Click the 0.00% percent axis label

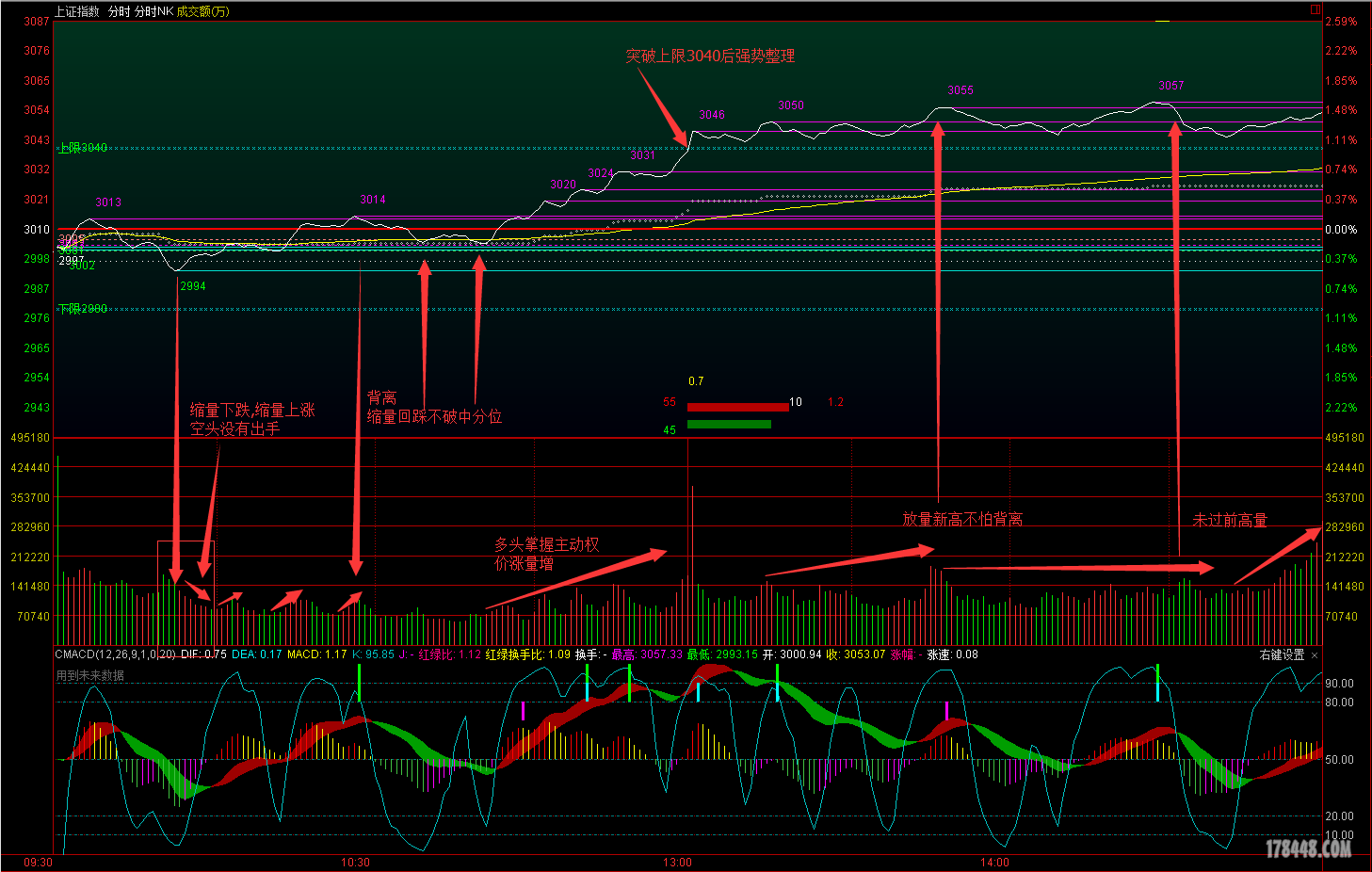tap(1341, 230)
